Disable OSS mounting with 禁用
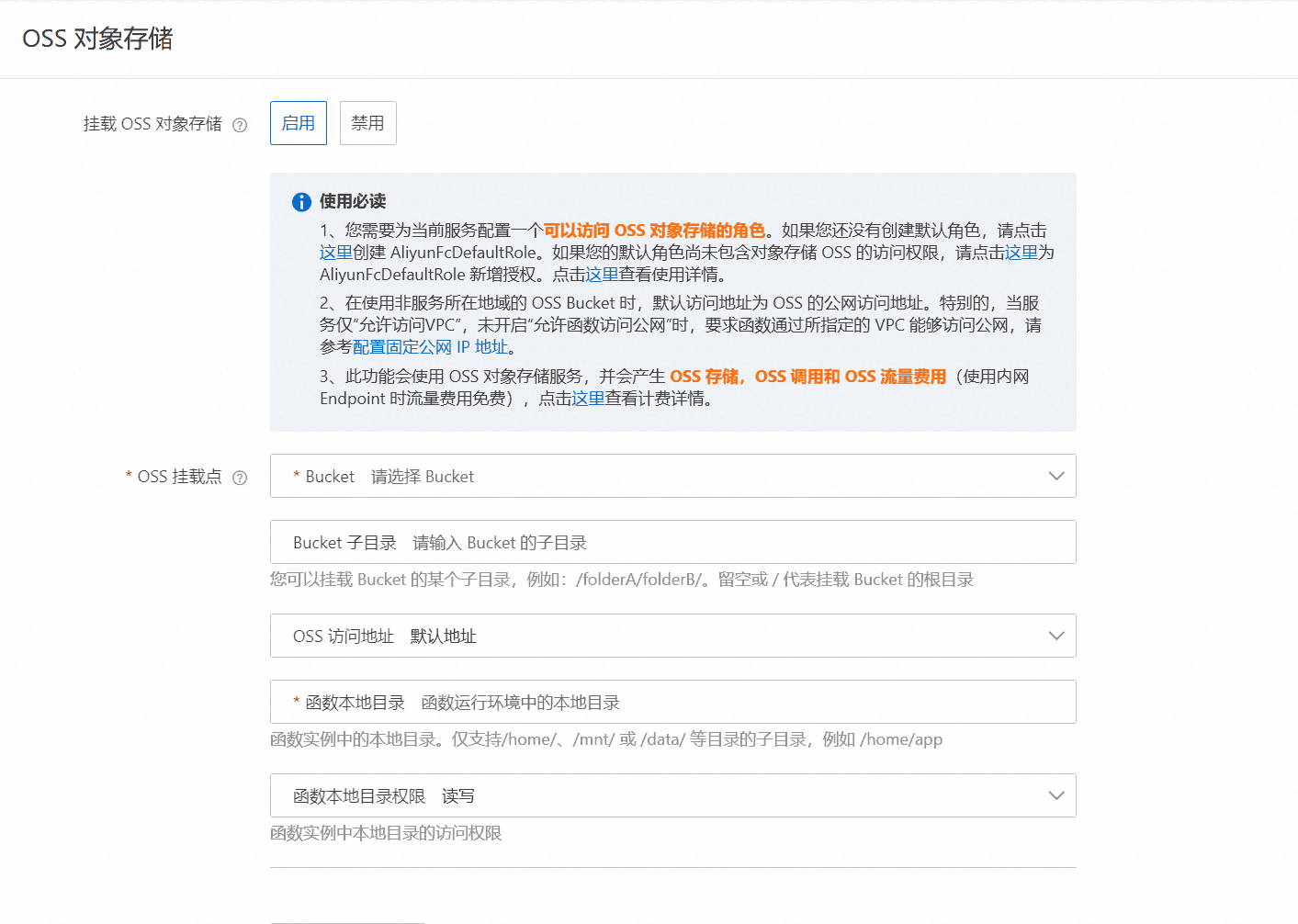This screenshot has height=924, width=1298. coord(367,123)
